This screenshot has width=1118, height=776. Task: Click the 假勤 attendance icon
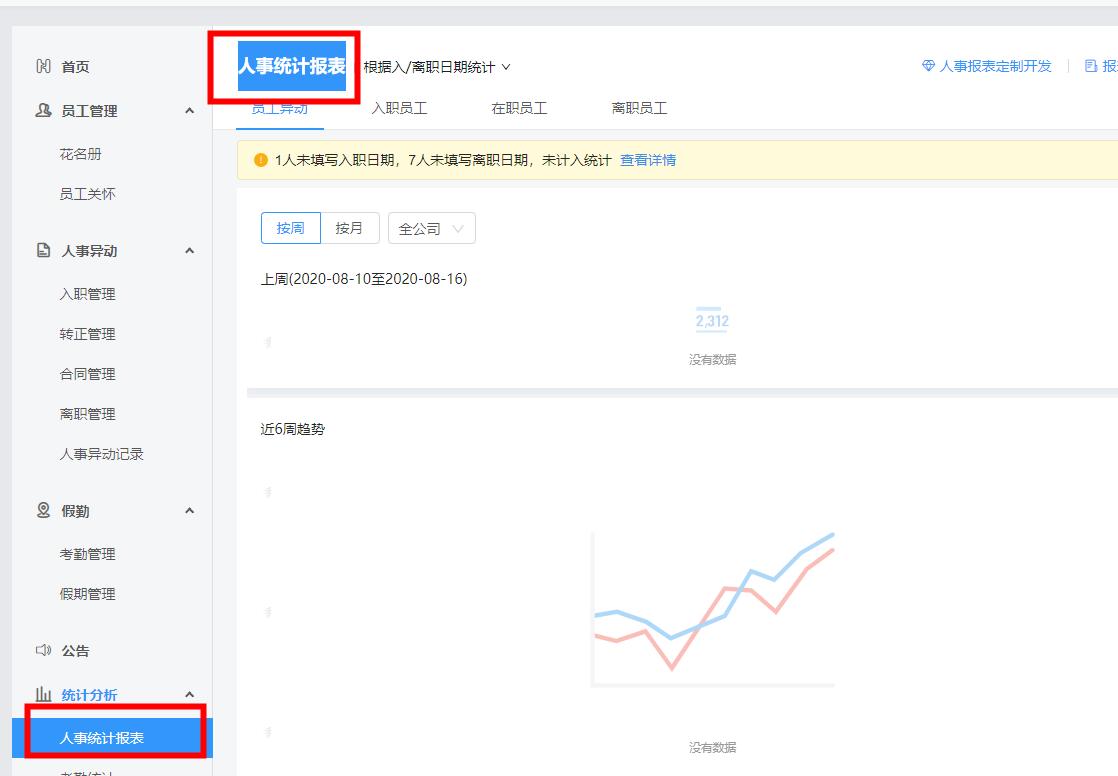(42, 511)
